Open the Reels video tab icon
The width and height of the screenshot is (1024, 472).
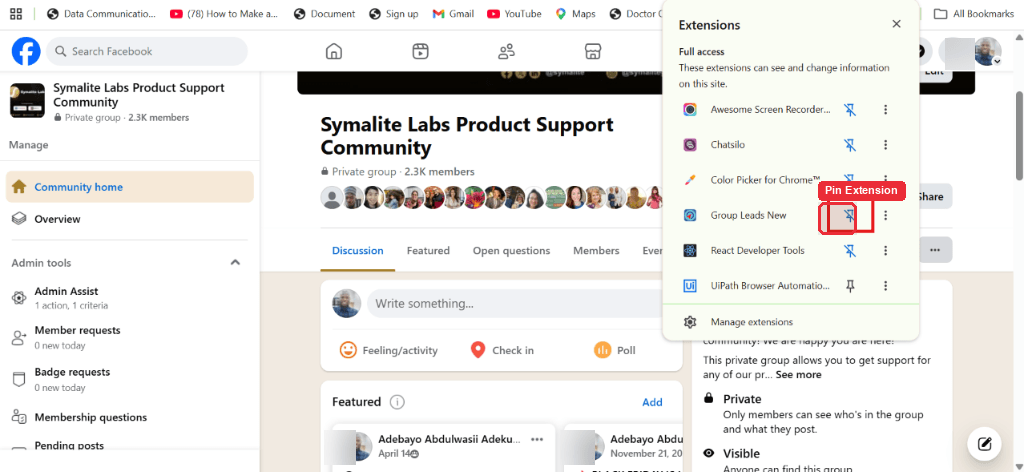click(x=420, y=51)
